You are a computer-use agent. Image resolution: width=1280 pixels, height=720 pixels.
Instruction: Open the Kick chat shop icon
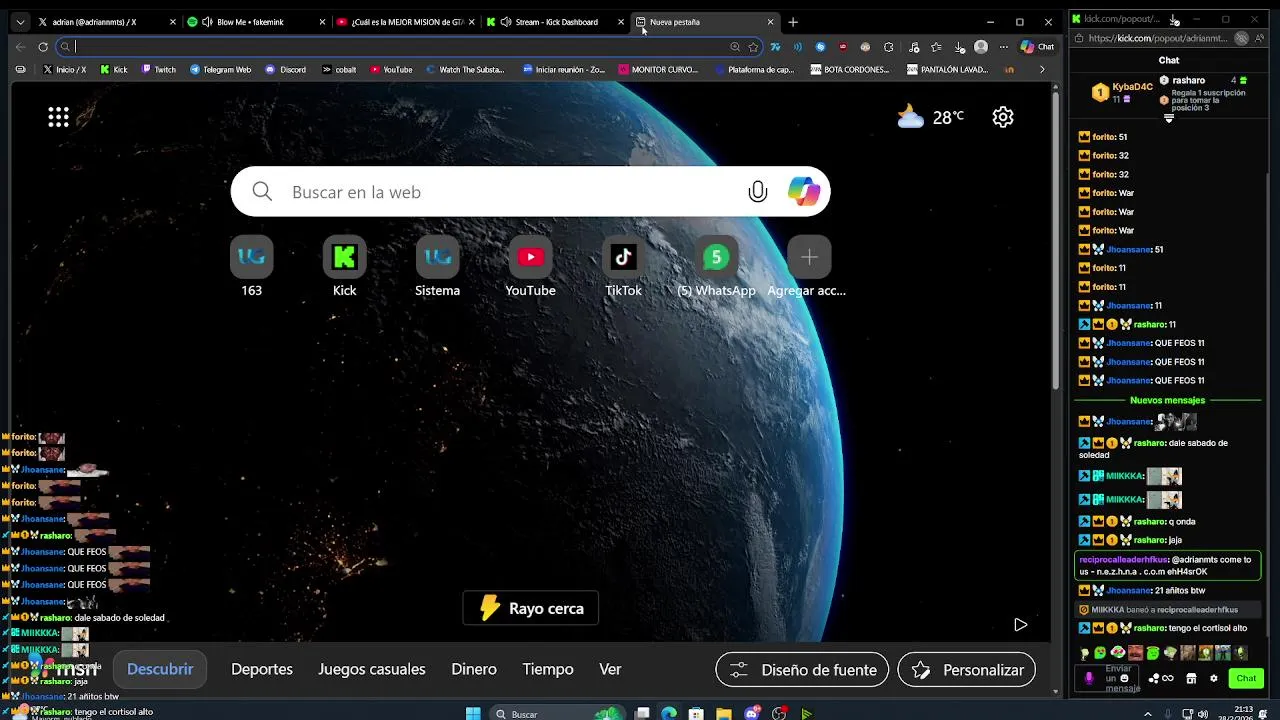[1191, 678]
